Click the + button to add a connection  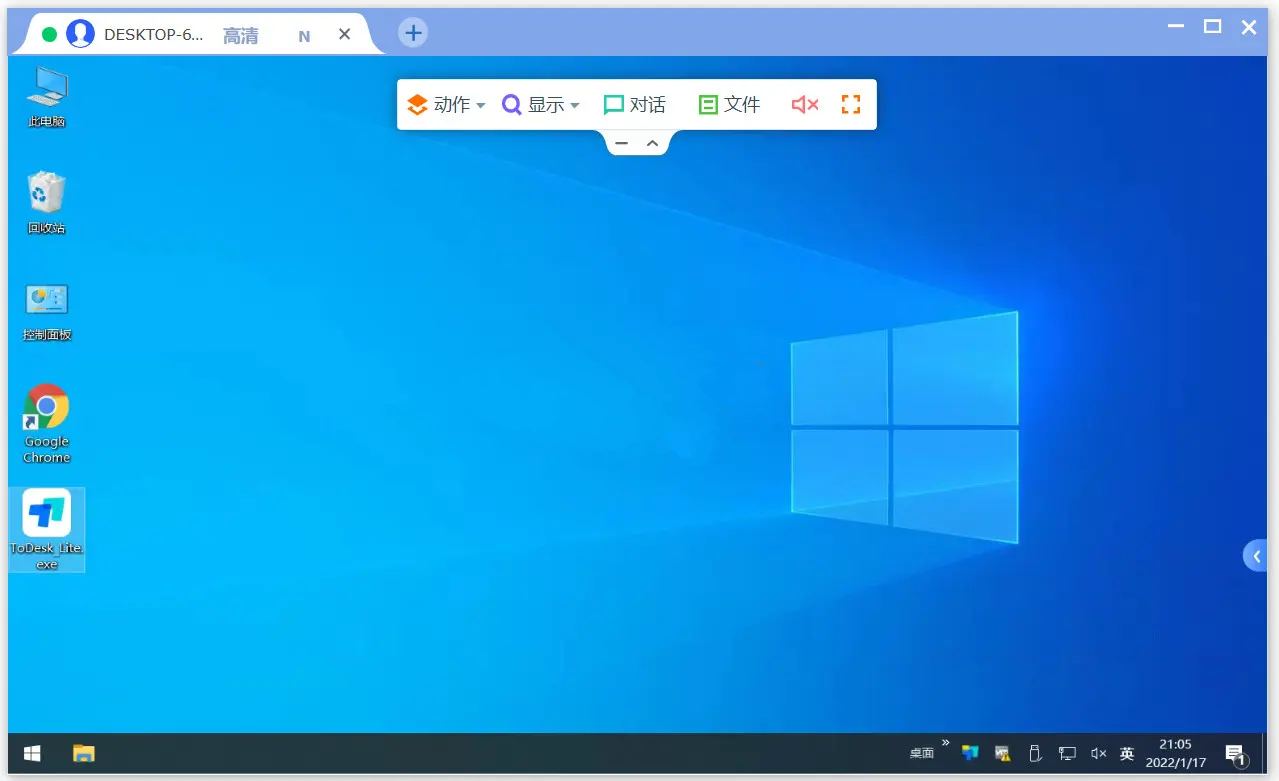tap(412, 32)
